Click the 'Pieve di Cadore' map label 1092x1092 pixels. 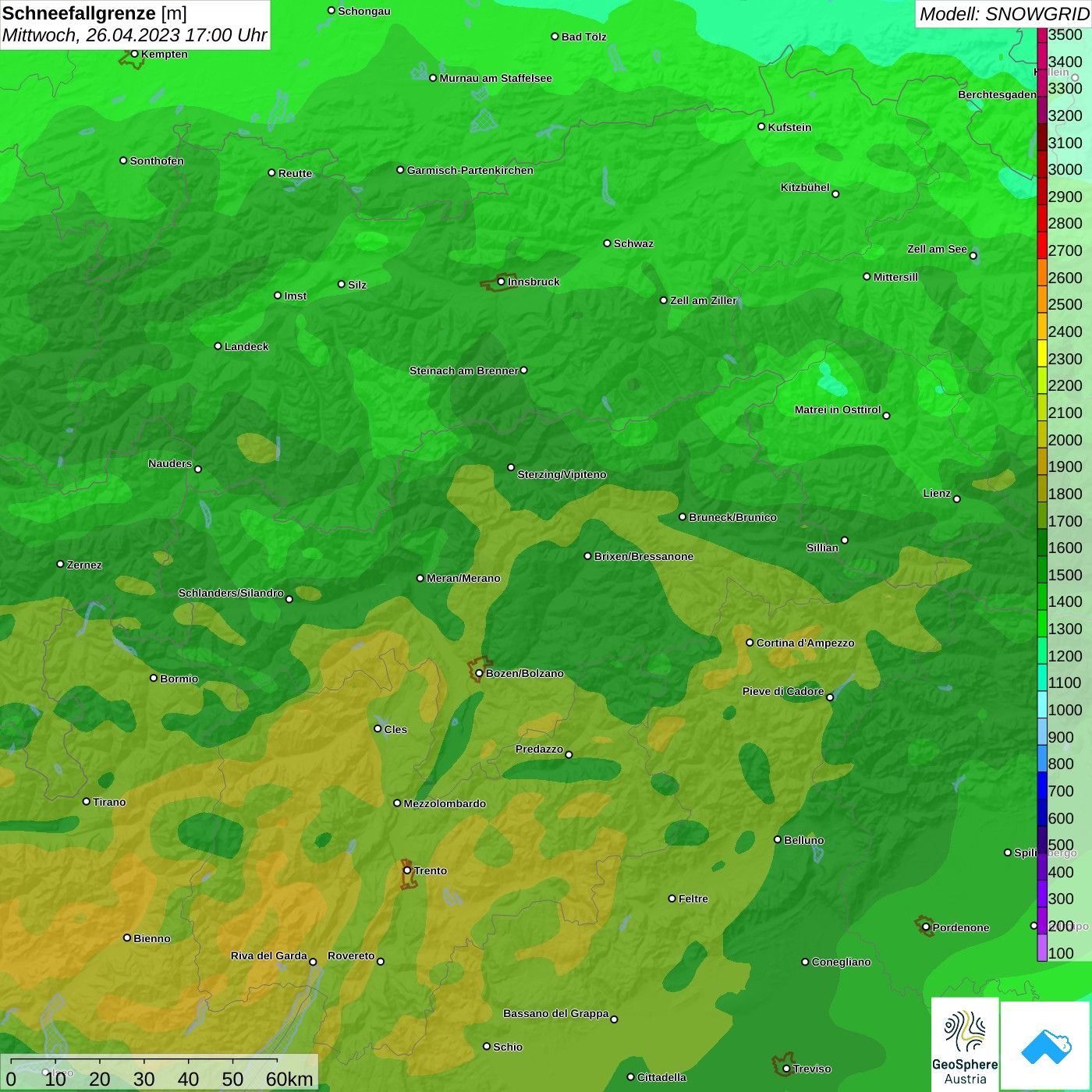(783, 691)
